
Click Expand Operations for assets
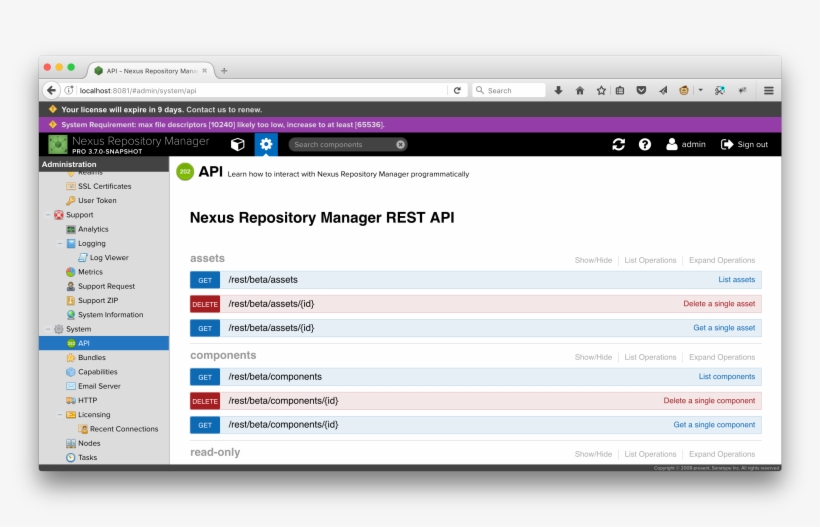pyautogui.click(x=722, y=260)
